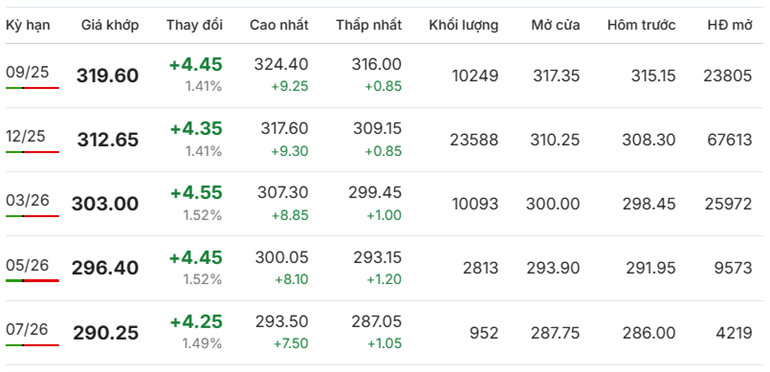
Task: Click the 12/25 open interest 67613
Action: pyautogui.click(x=730, y=140)
